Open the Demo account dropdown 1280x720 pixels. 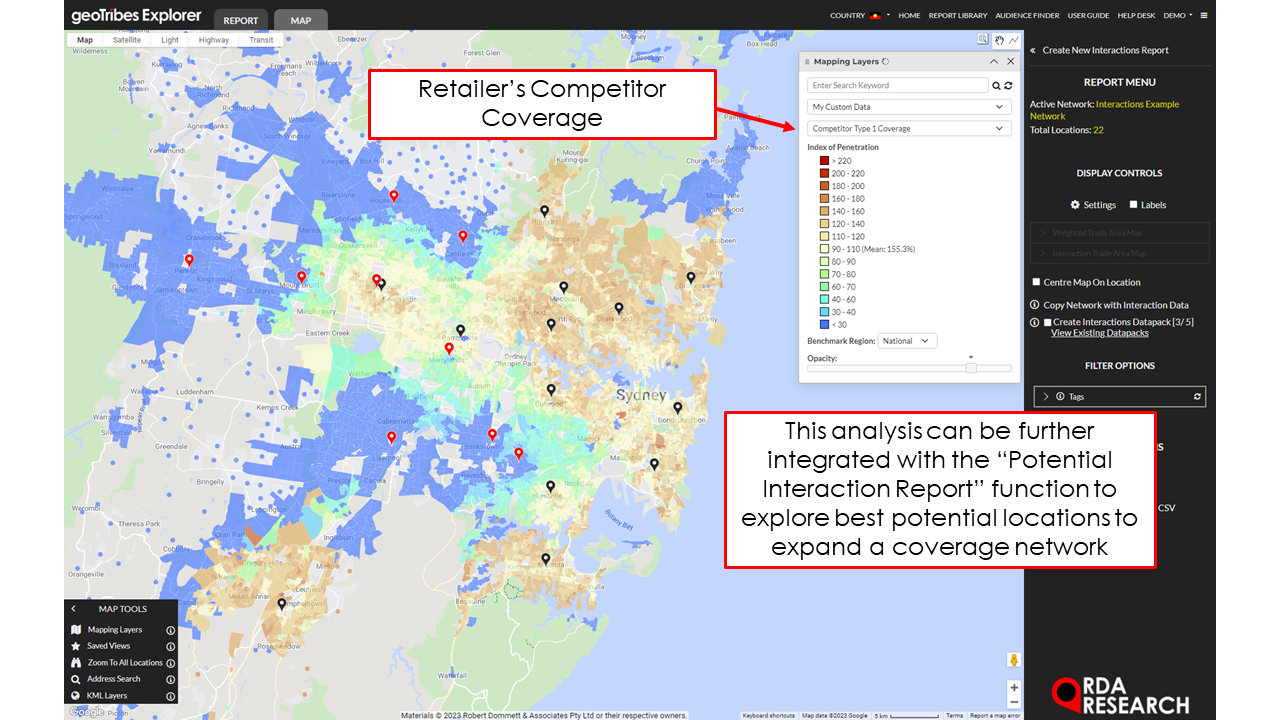click(1178, 16)
